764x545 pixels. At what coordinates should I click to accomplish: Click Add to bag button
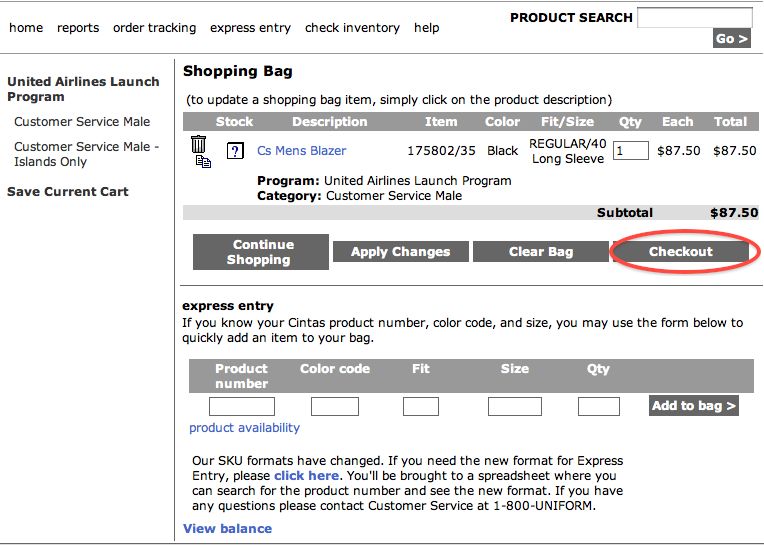tap(694, 405)
